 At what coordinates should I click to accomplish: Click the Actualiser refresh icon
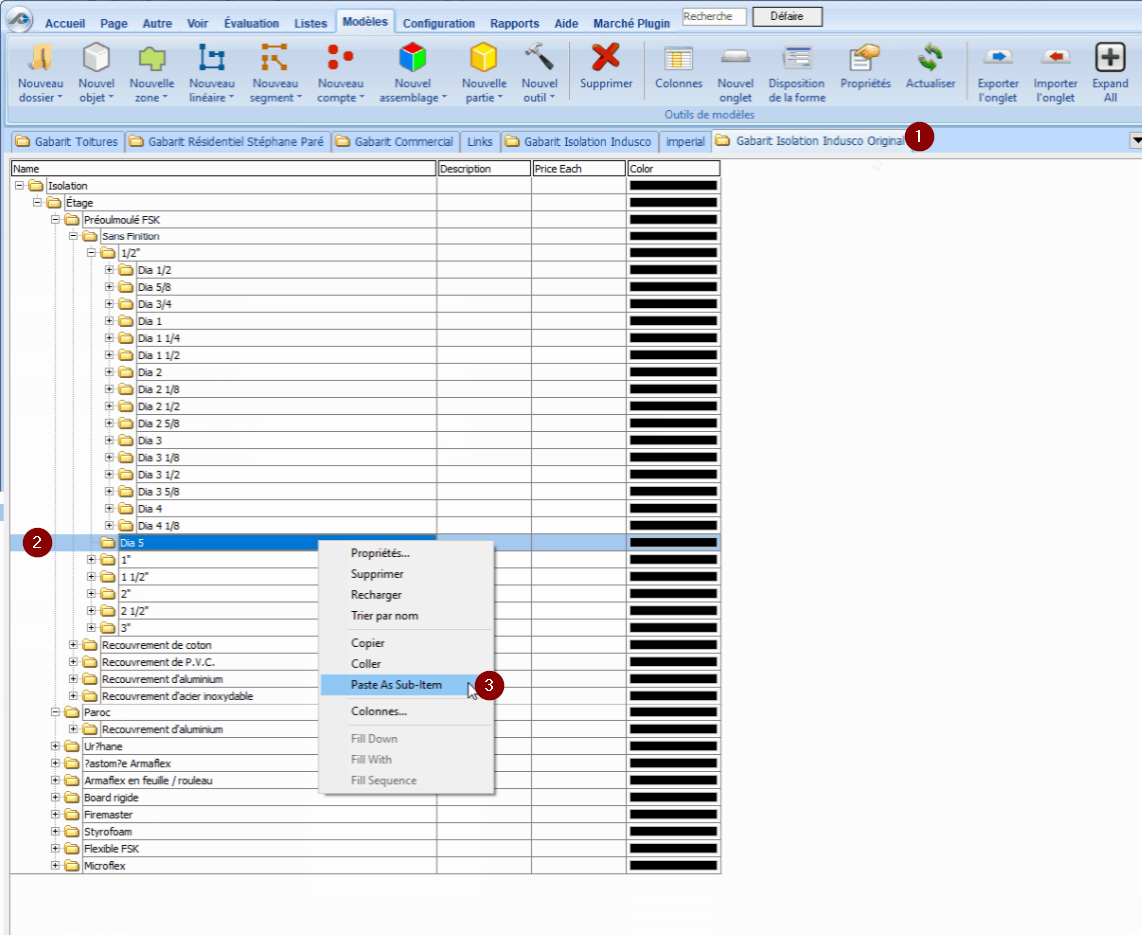pos(930,58)
